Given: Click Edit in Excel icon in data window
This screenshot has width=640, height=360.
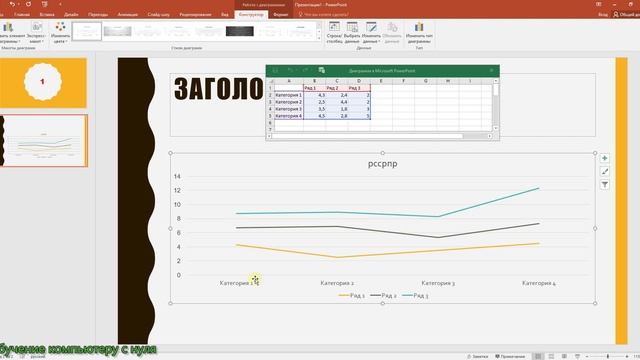Looking at the screenshot, I should coord(322,70).
